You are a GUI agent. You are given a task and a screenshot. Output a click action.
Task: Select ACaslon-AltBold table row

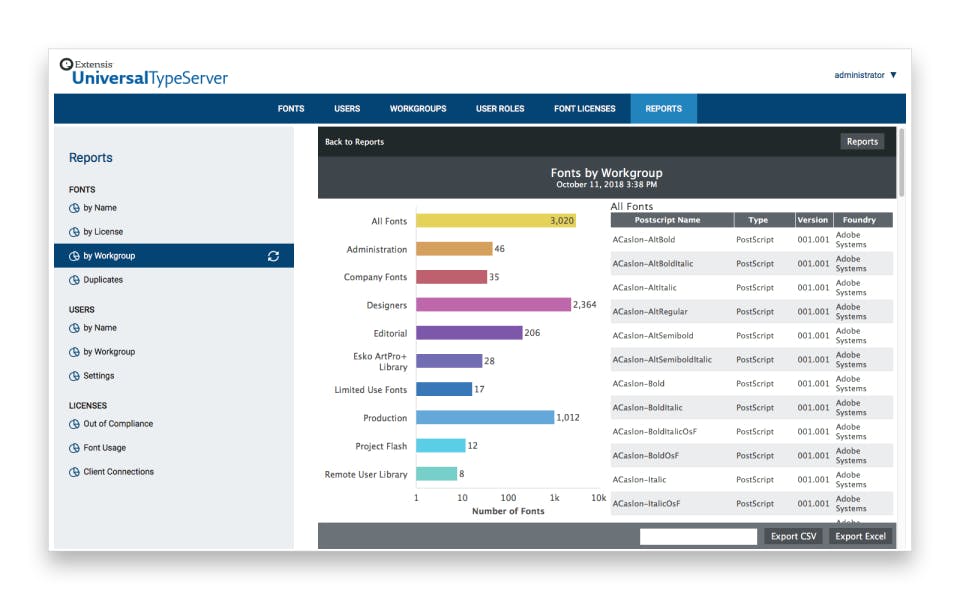pos(752,239)
